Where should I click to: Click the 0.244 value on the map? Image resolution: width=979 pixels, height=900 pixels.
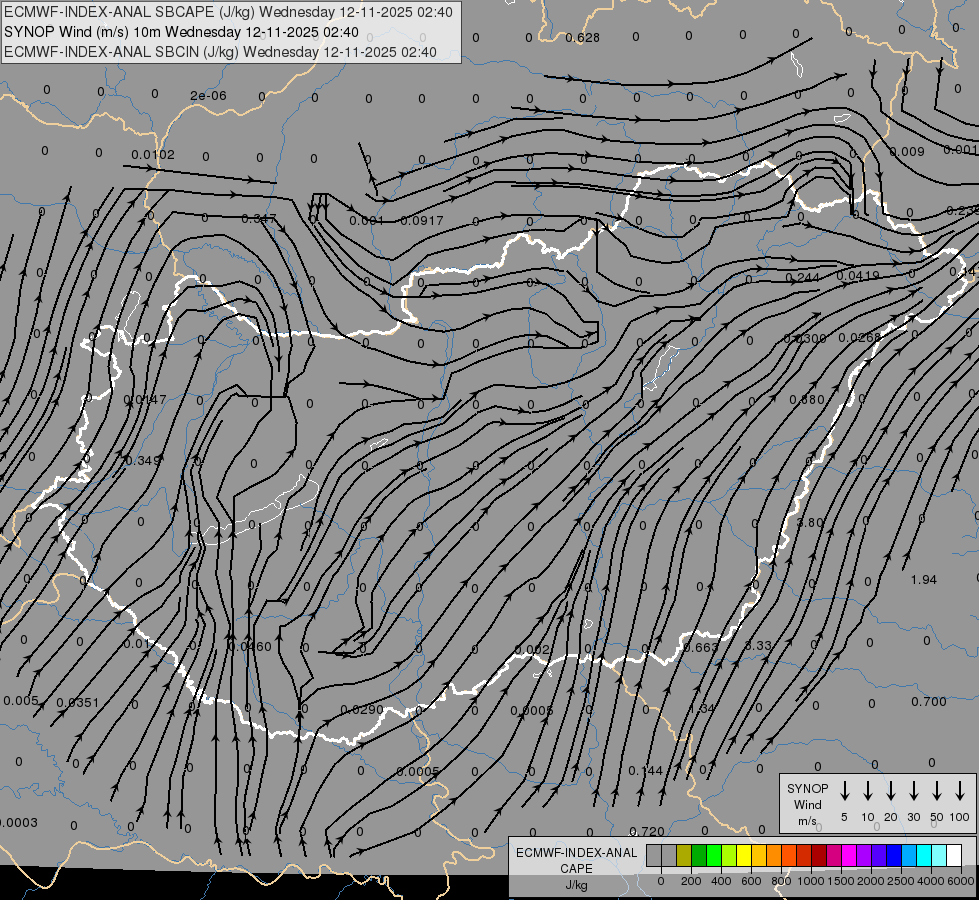[x=802, y=277]
